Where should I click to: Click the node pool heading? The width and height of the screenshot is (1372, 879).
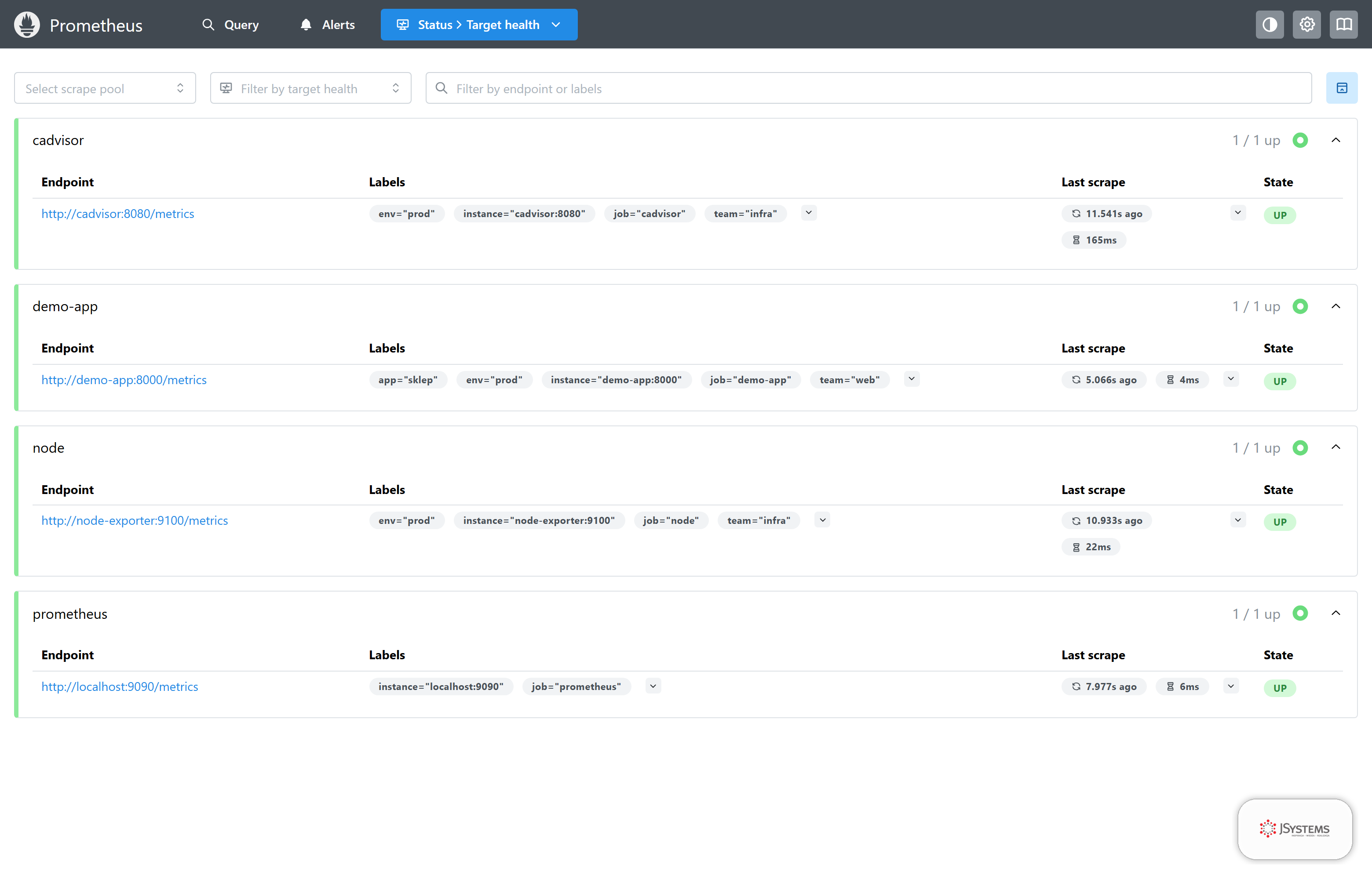48,448
